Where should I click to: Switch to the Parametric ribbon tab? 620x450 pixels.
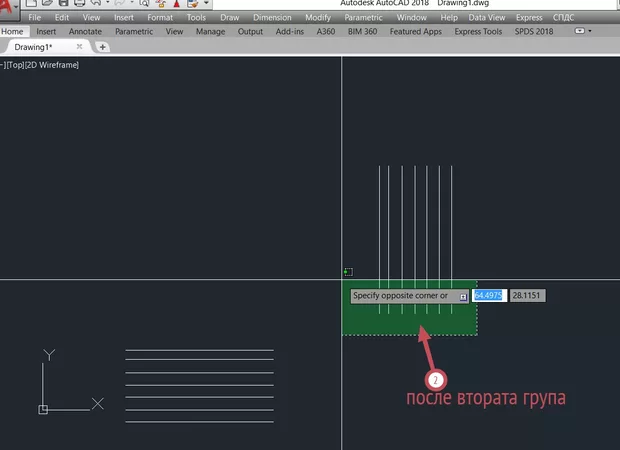(x=134, y=31)
